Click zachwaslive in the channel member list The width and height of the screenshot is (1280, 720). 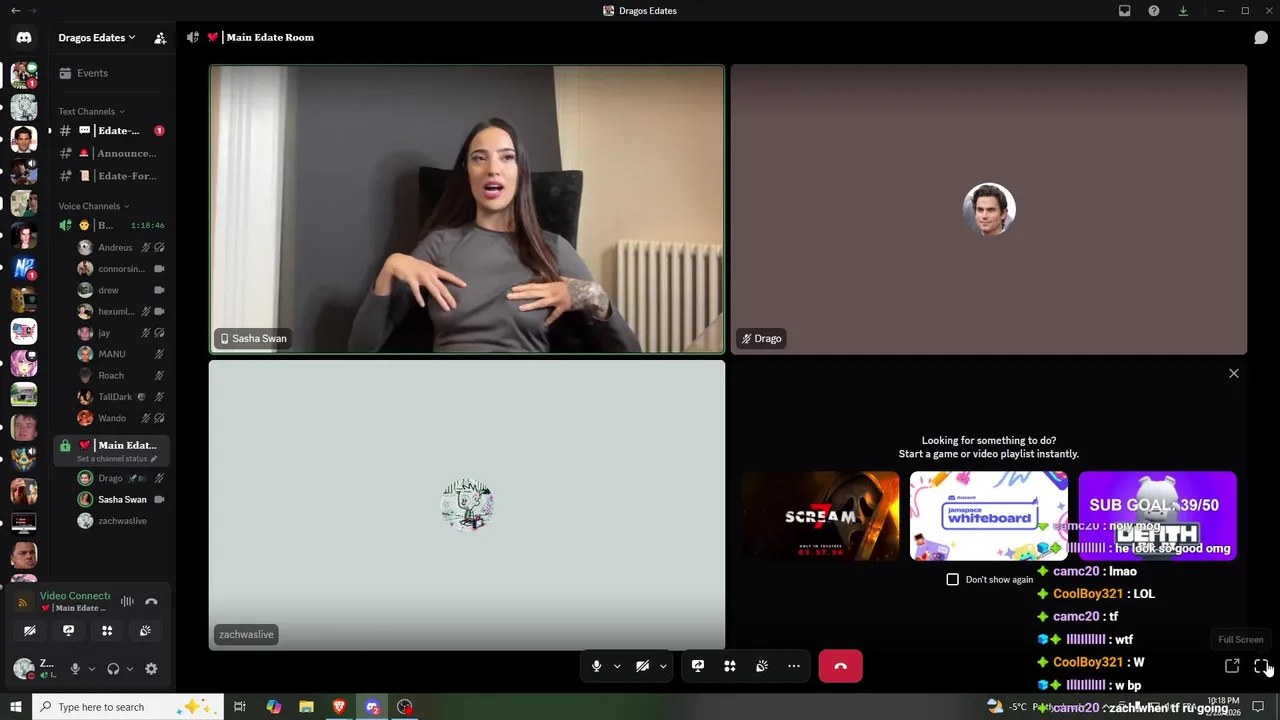click(x=120, y=521)
